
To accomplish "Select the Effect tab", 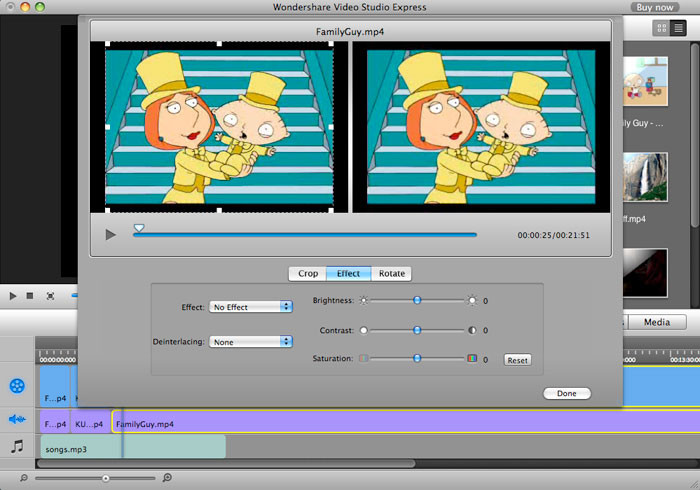I will coord(349,274).
